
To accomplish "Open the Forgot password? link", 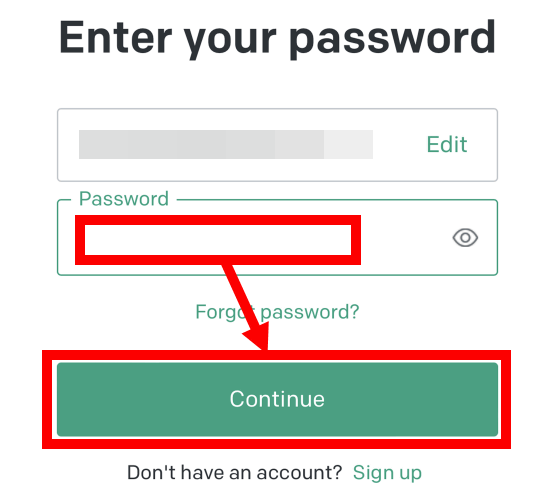I will click(278, 312).
